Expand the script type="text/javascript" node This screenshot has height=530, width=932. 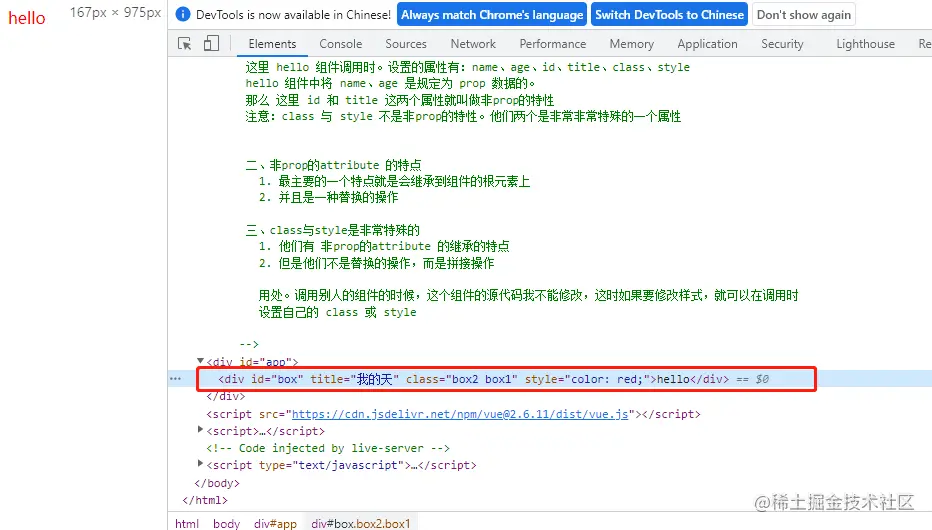(x=200, y=464)
